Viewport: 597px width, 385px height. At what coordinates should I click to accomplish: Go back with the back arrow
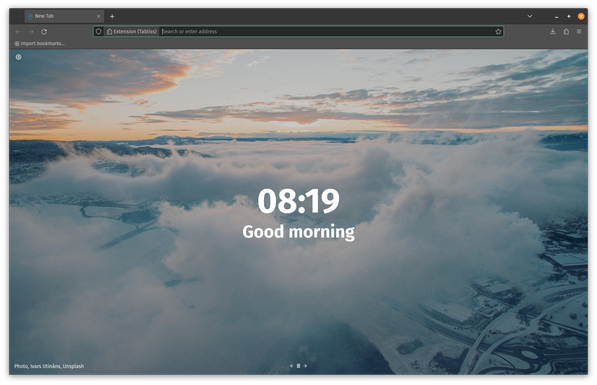[18, 32]
